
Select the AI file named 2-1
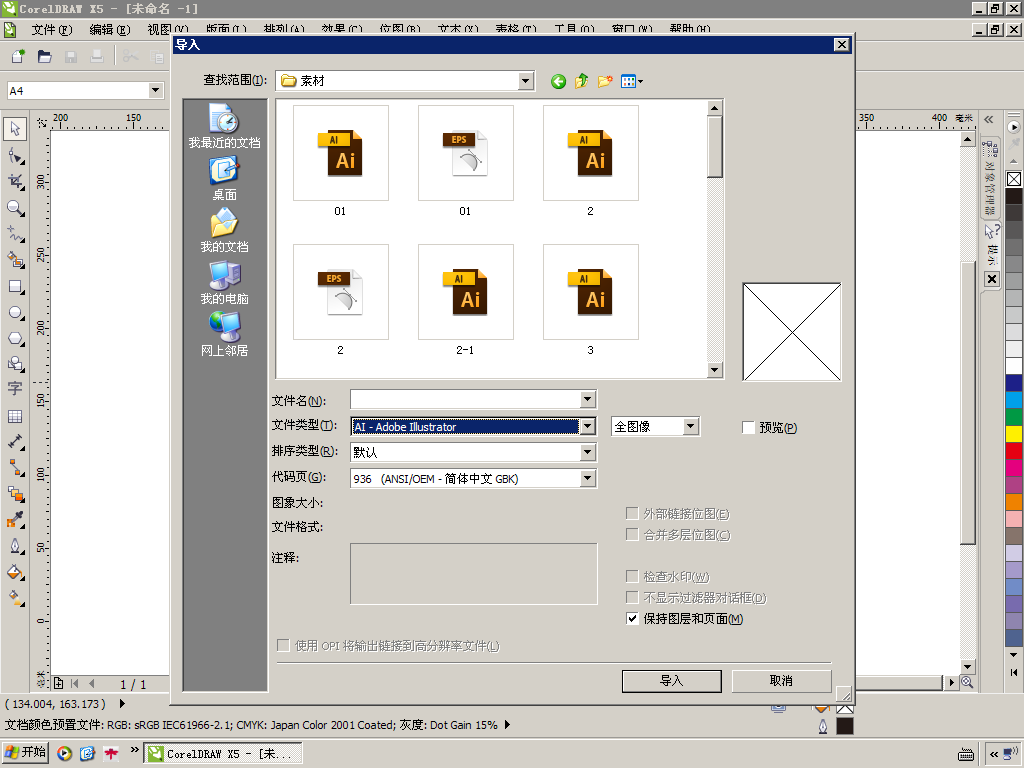point(466,300)
